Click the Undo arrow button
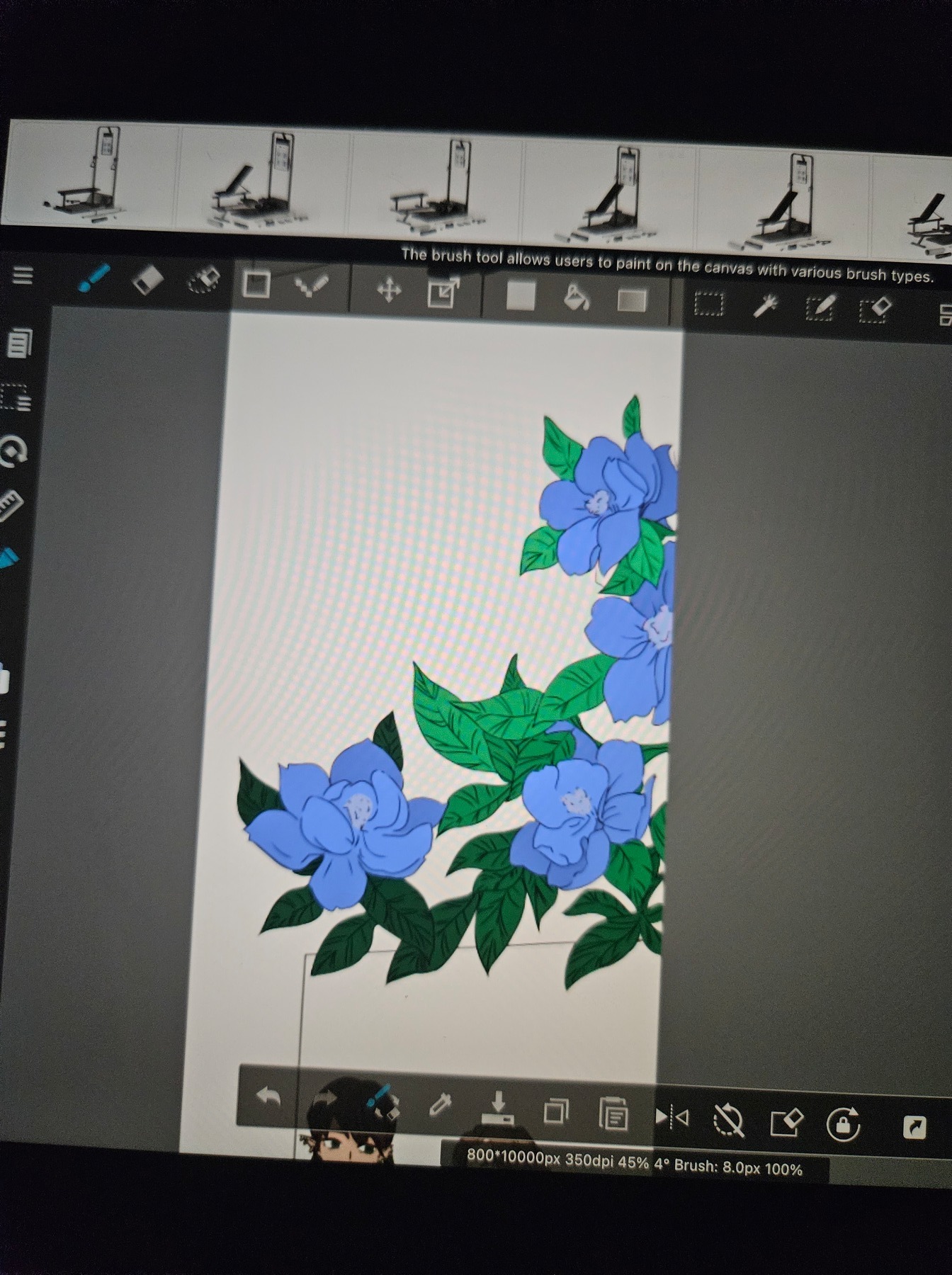The width and height of the screenshot is (952, 1275). [x=268, y=1097]
